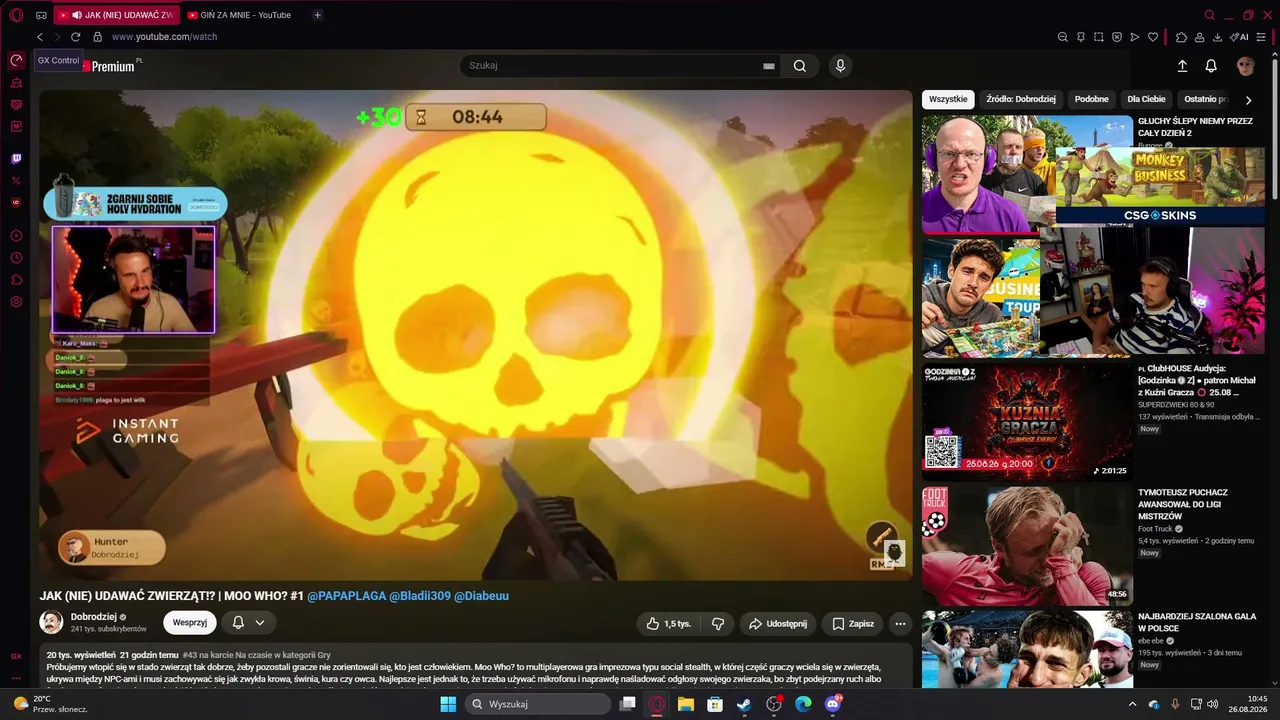The width and height of the screenshot is (1280, 720).
Task: Open Discord from the taskbar
Action: point(833,704)
